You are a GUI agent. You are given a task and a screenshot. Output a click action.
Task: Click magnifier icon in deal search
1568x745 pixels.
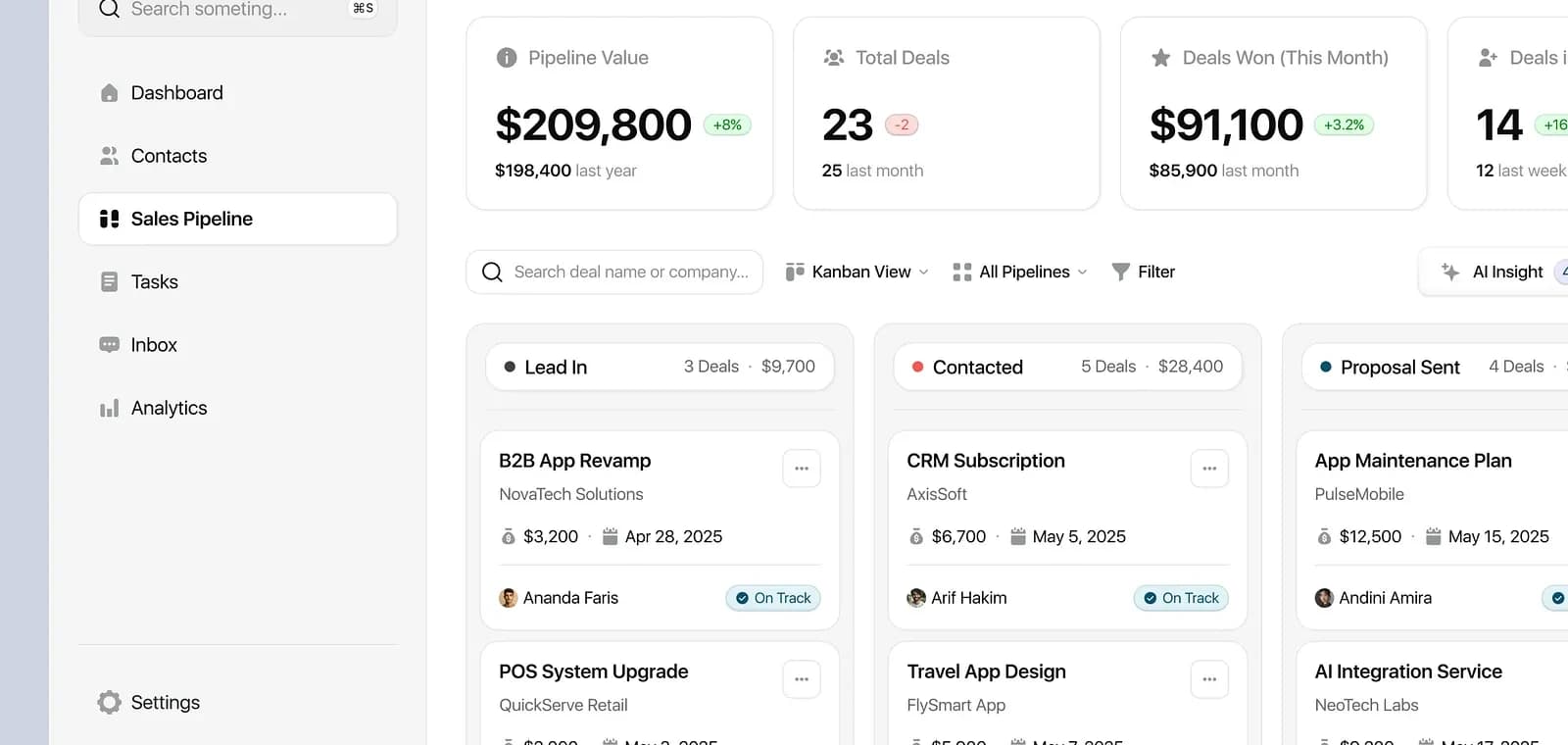tap(493, 273)
